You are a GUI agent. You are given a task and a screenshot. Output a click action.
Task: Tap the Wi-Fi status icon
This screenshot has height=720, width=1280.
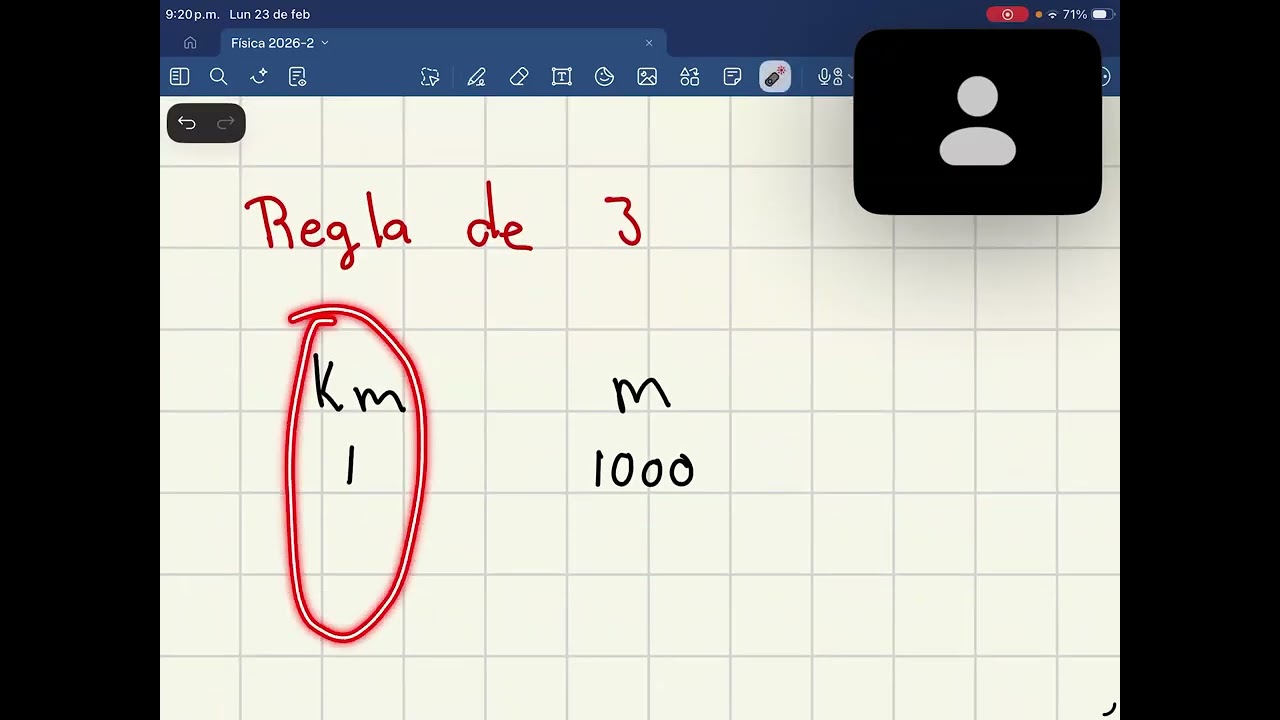1052,15
